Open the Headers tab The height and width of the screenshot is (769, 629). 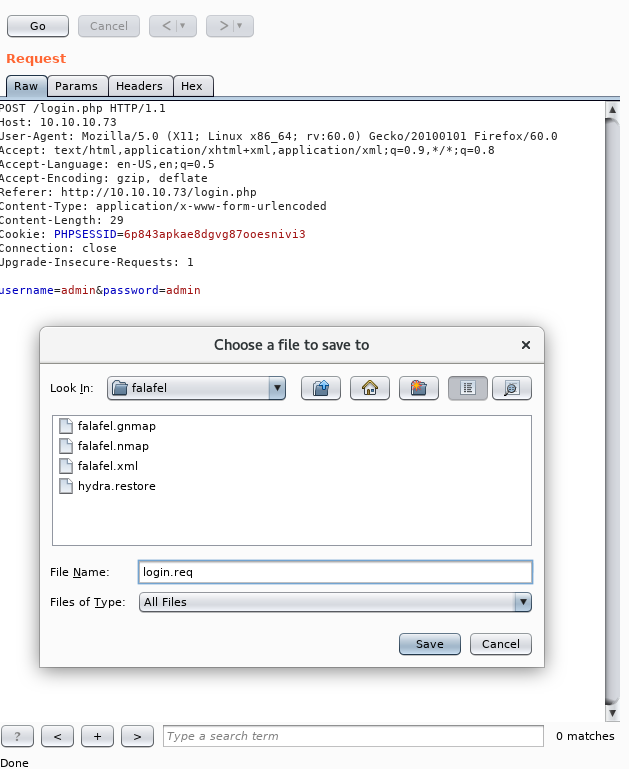pos(138,86)
